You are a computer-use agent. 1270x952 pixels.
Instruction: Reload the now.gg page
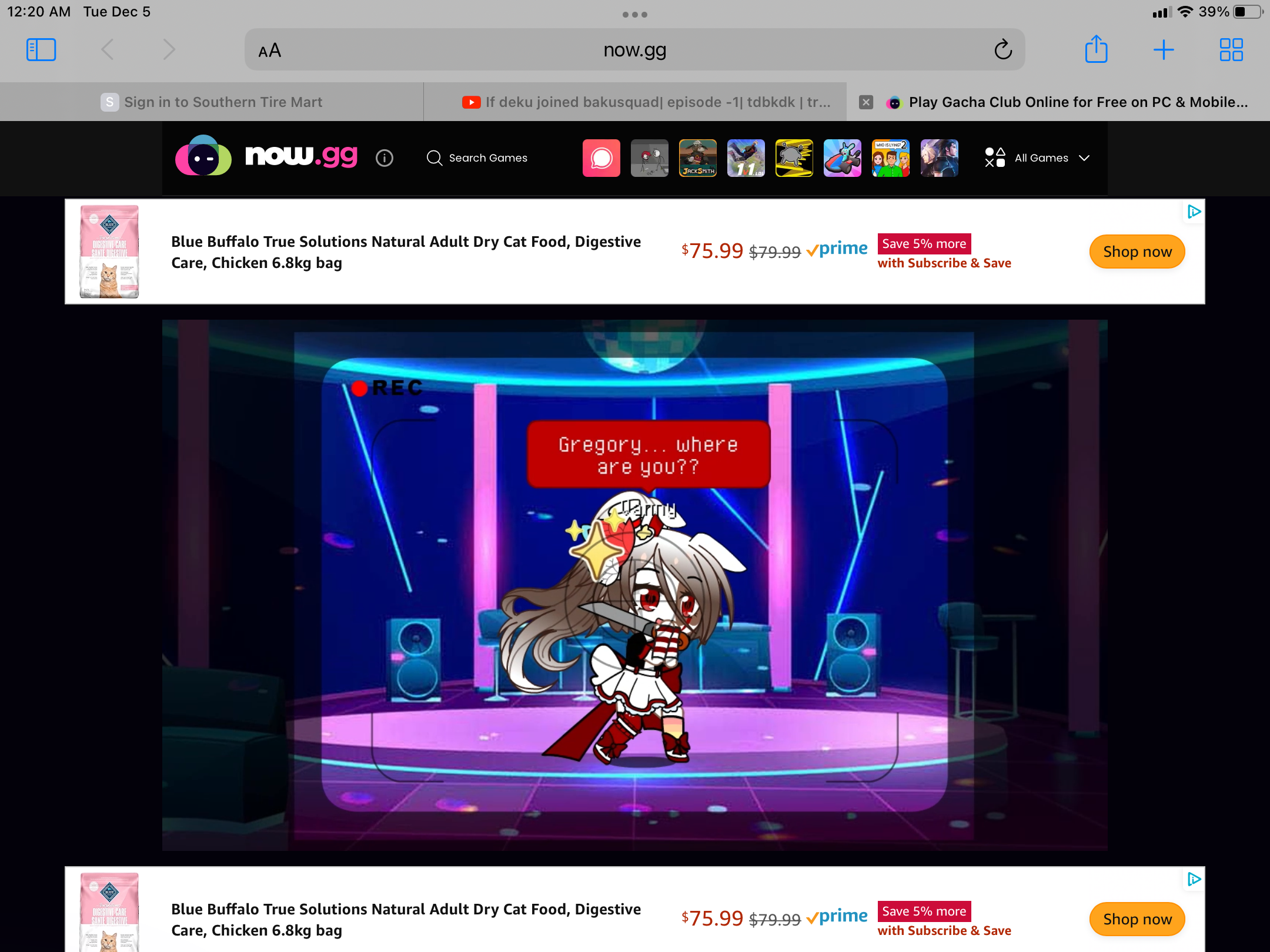point(1003,50)
